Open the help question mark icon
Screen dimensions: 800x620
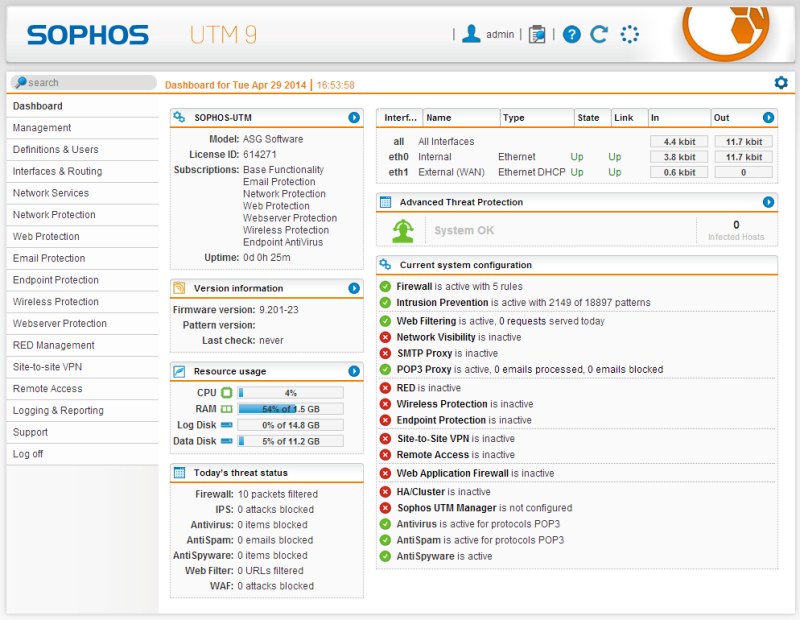pyautogui.click(x=572, y=35)
